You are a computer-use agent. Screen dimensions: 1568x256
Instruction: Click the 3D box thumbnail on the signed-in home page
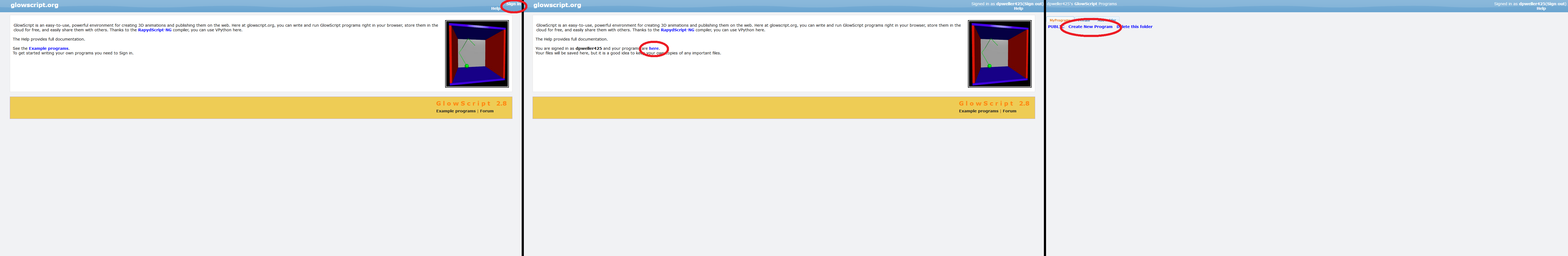[x=1000, y=54]
